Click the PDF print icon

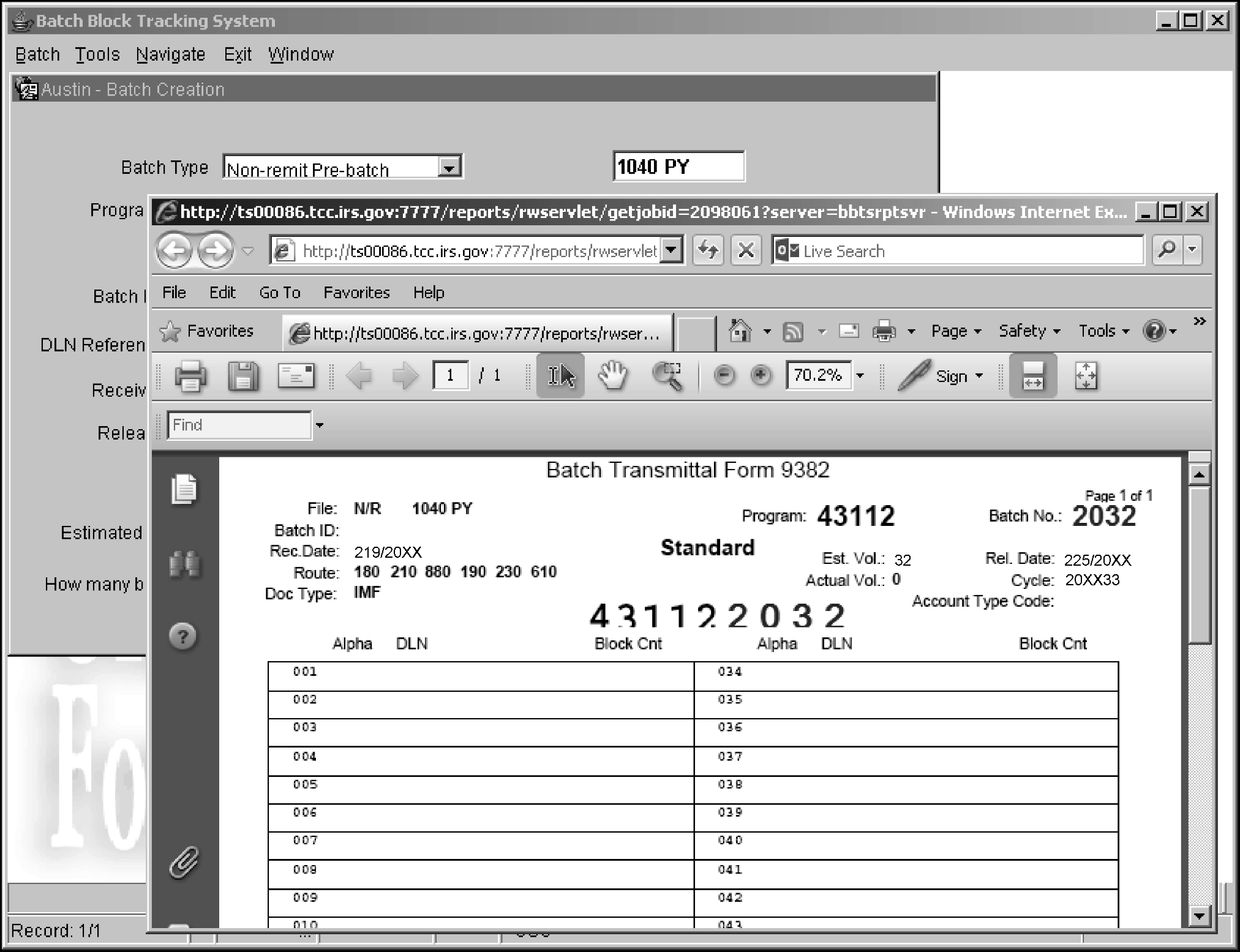click(x=190, y=376)
